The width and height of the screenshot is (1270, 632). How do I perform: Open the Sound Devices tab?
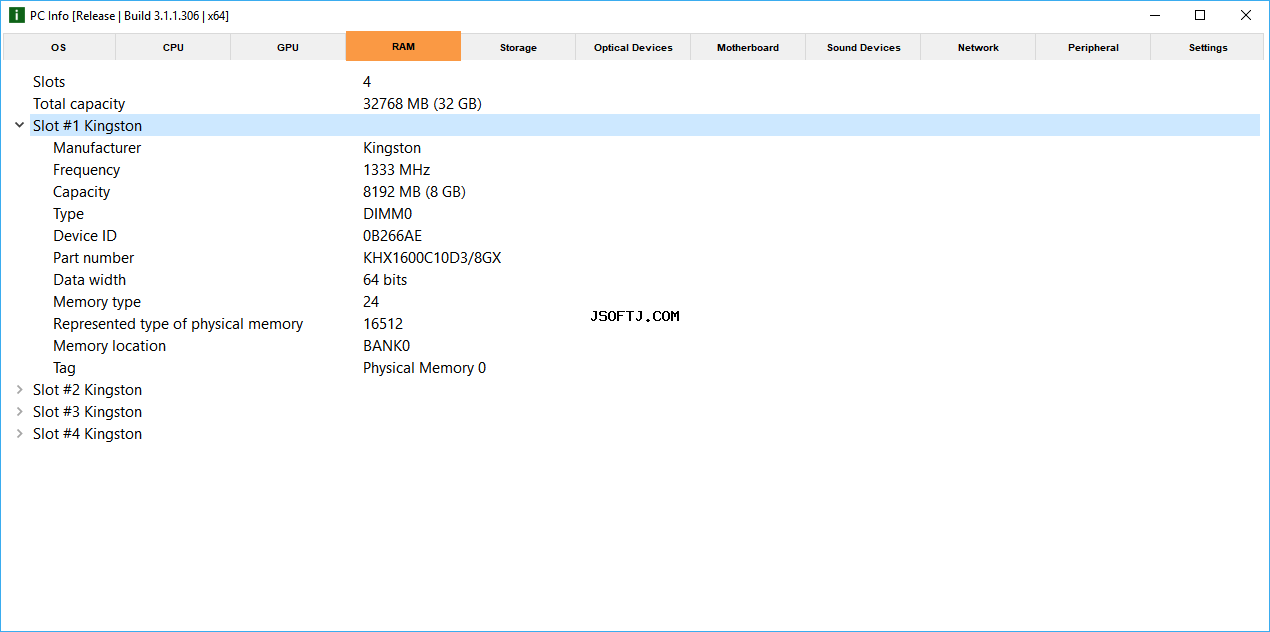pyautogui.click(x=863, y=47)
